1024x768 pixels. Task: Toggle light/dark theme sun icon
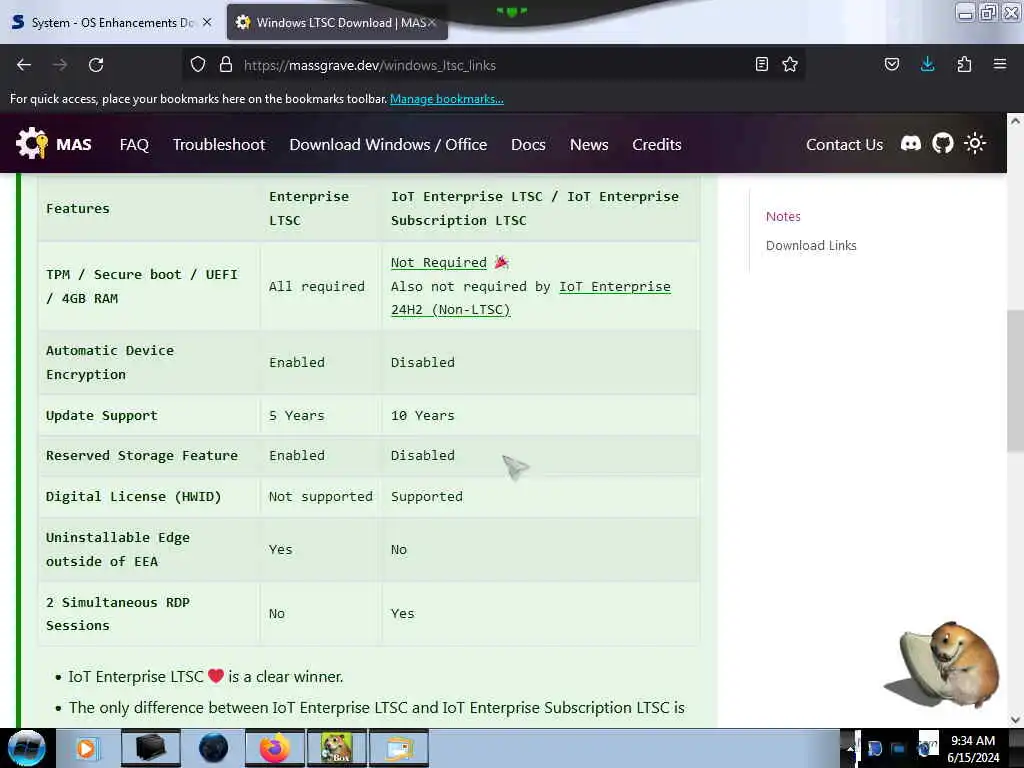(975, 144)
